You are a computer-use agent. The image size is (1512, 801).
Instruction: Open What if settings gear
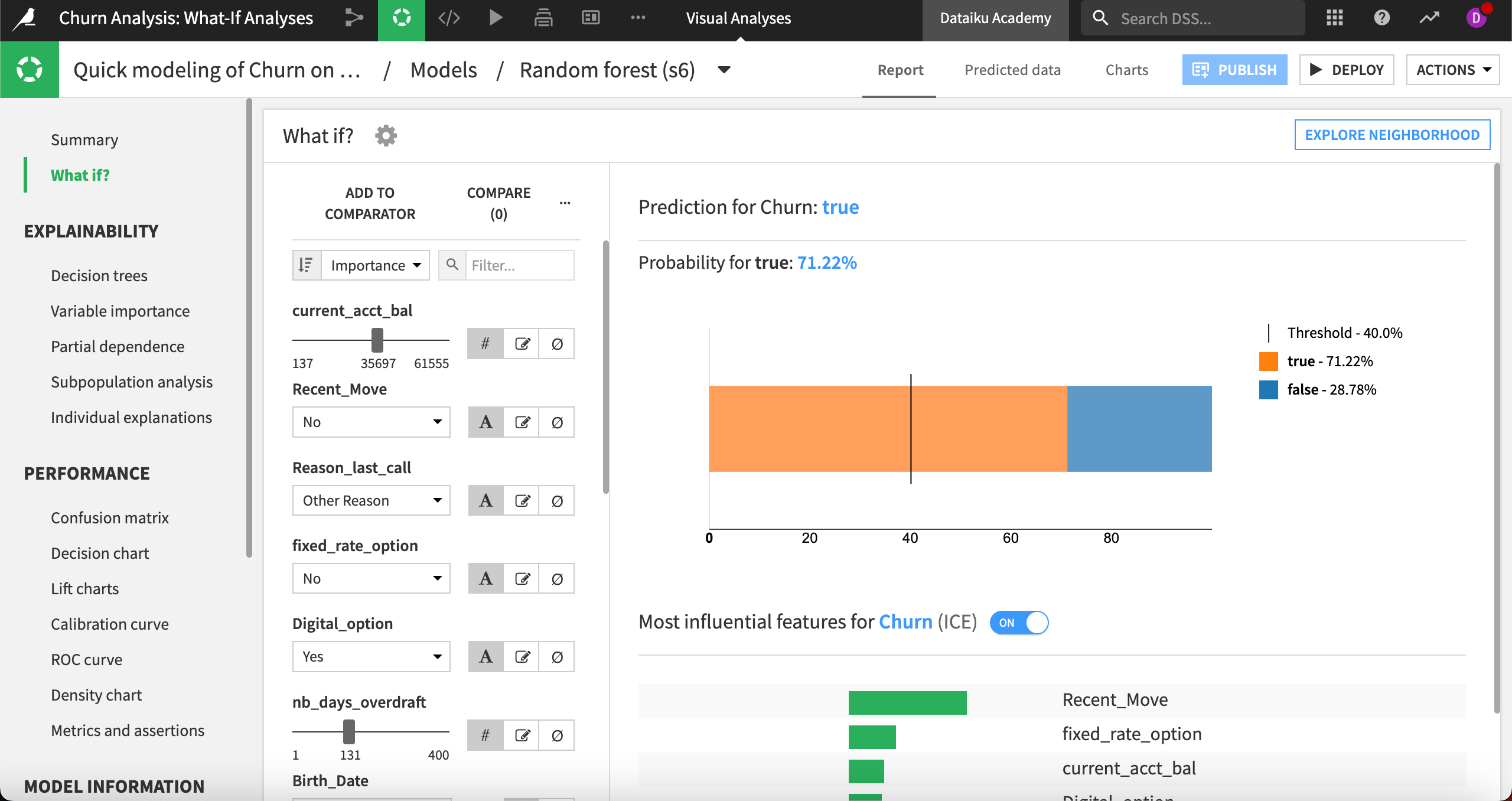pyautogui.click(x=386, y=136)
